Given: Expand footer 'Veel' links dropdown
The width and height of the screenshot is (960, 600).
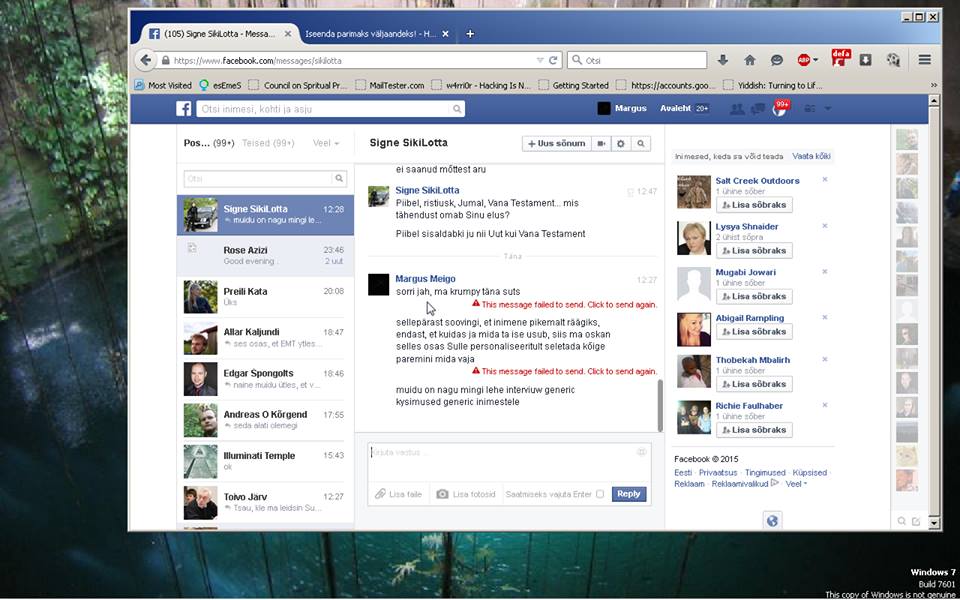Looking at the screenshot, I should pos(796,484).
